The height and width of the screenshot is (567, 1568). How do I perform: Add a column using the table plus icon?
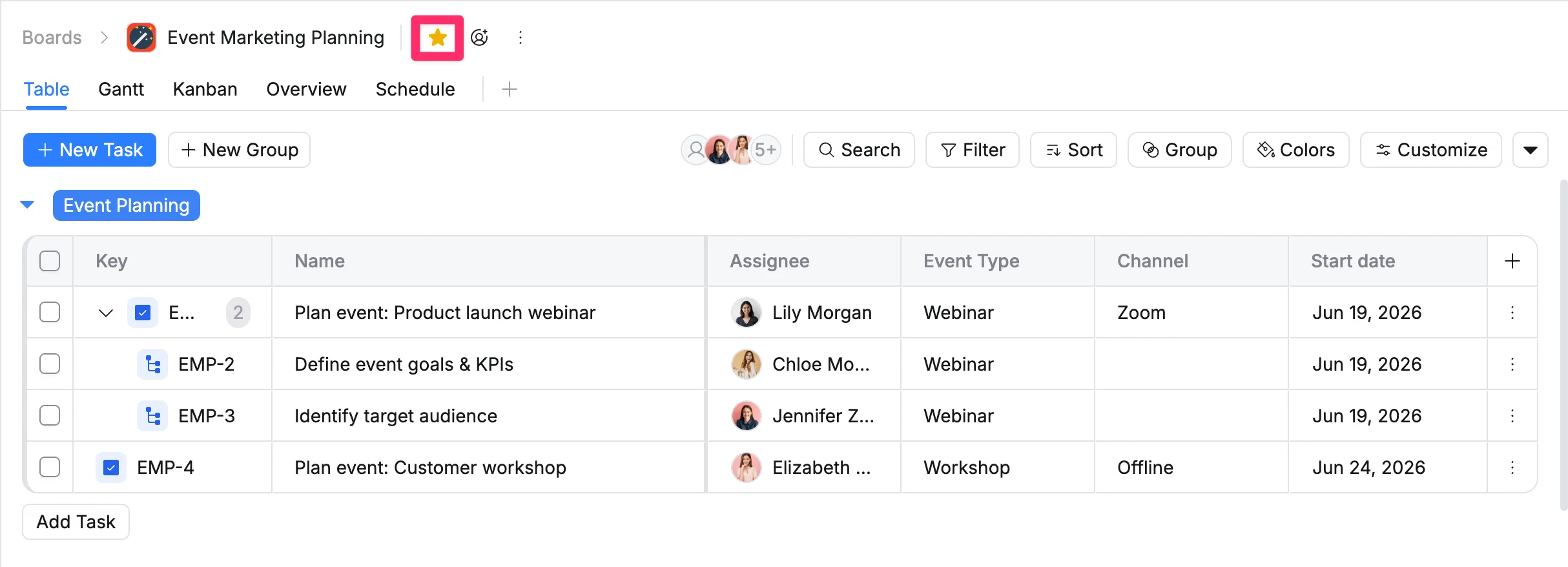click(1512, 261)
